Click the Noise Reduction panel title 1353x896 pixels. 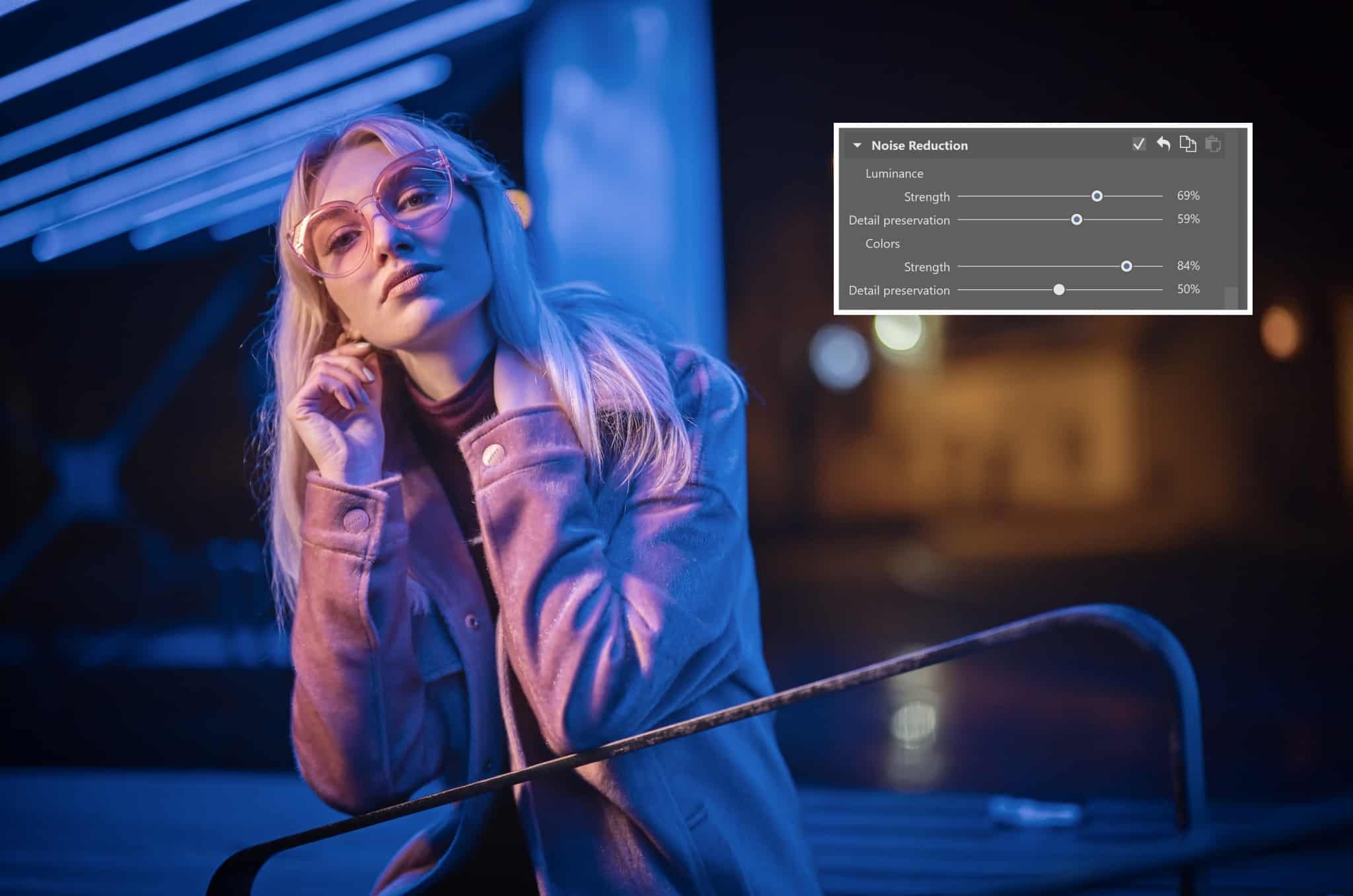pyautogui.click(x=919, y=145)
